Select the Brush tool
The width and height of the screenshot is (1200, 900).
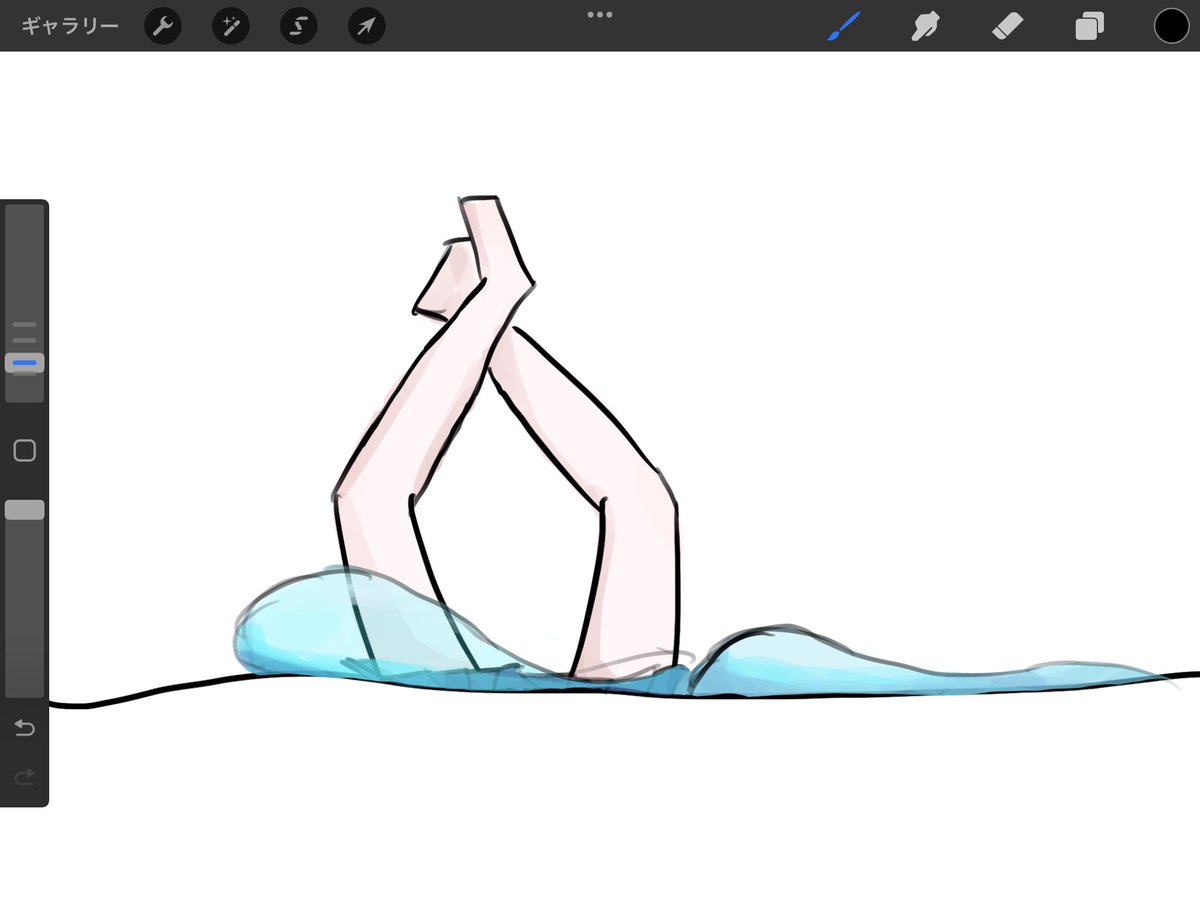click(x=845, y=26)
